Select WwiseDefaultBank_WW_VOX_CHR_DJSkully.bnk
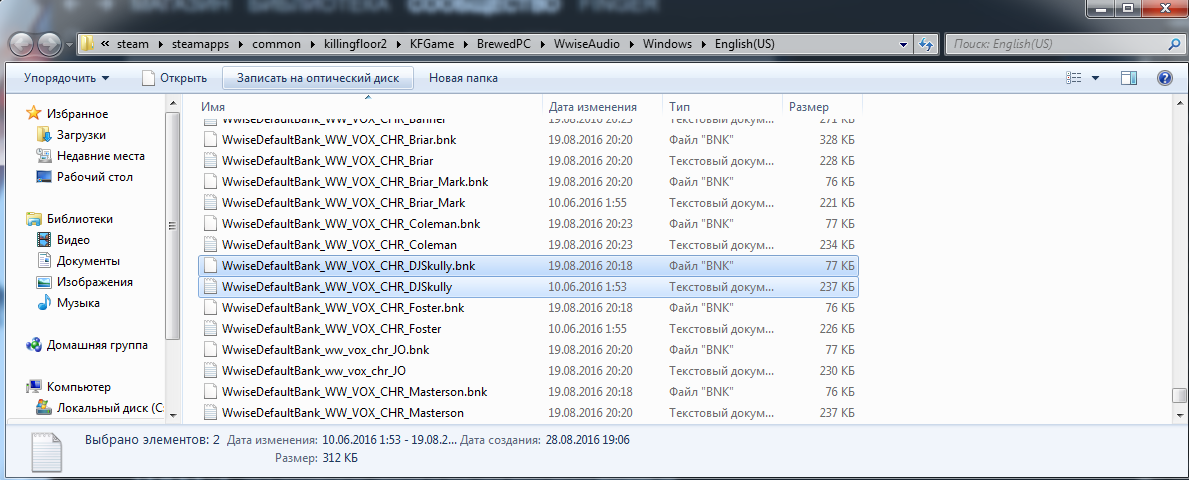Image resolution: width=1189 pixels, height=480 pixels. pos(529,266)
